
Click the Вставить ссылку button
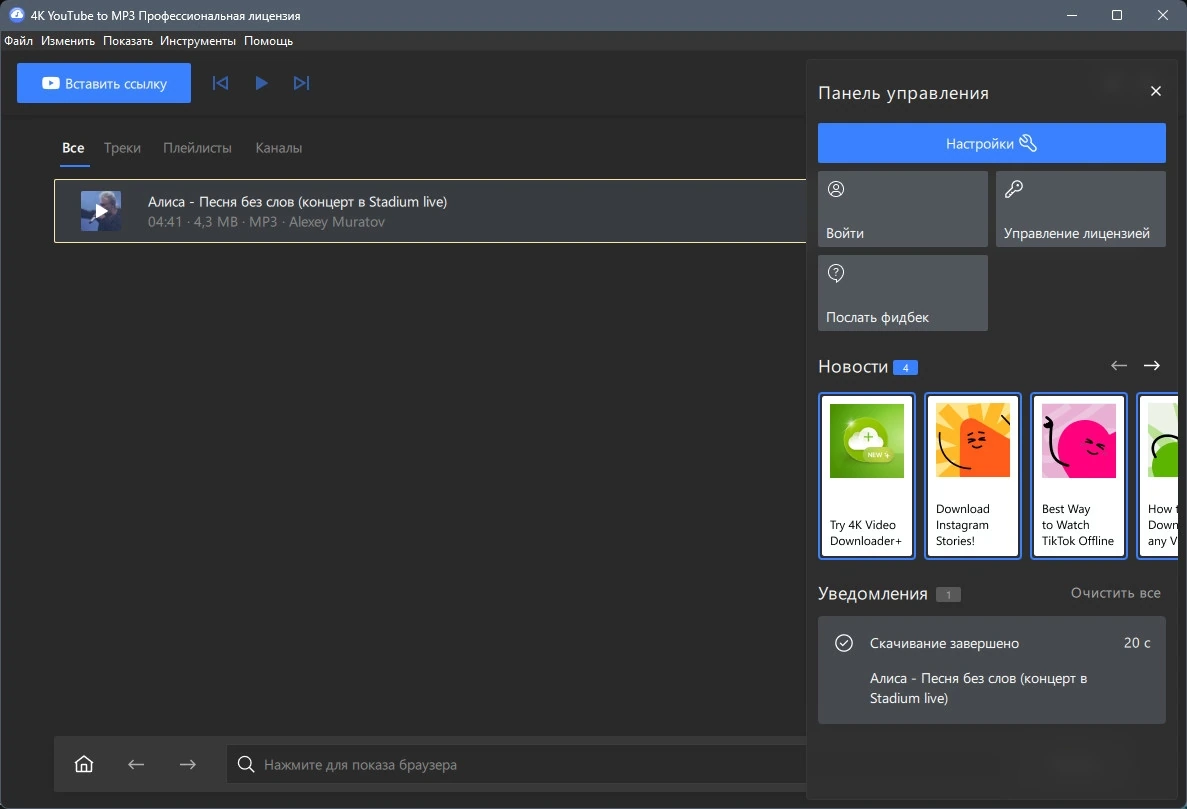click(x=104, y=83)
